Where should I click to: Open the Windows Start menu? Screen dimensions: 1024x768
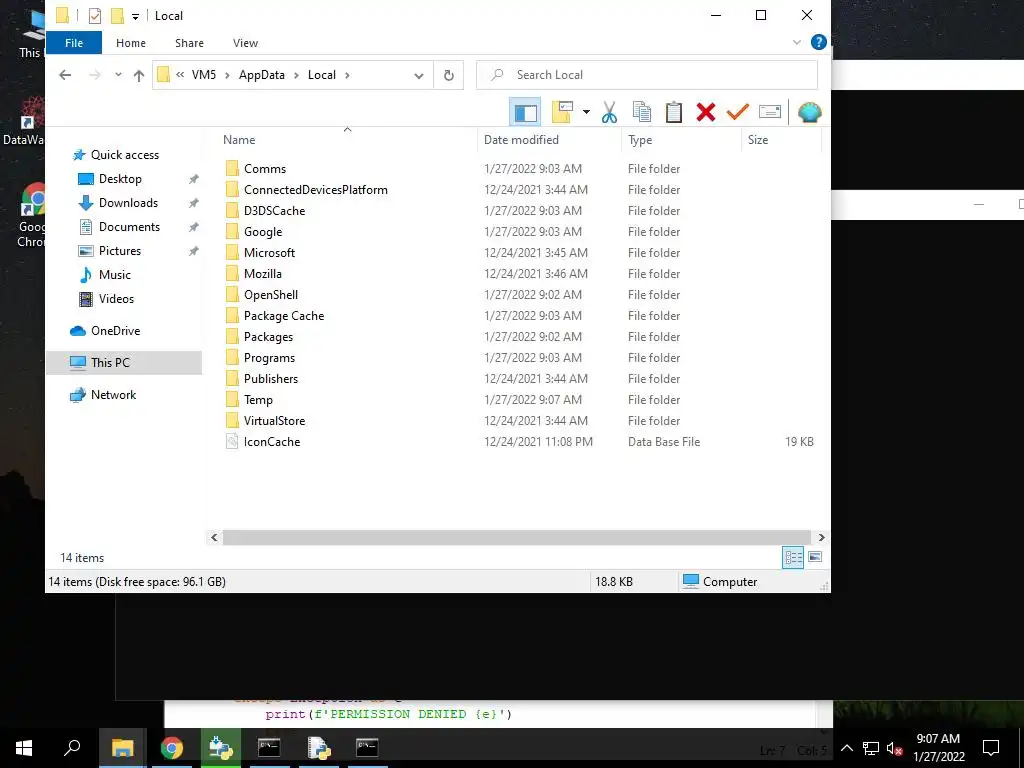pyautogui.click(x=24, y=748)
